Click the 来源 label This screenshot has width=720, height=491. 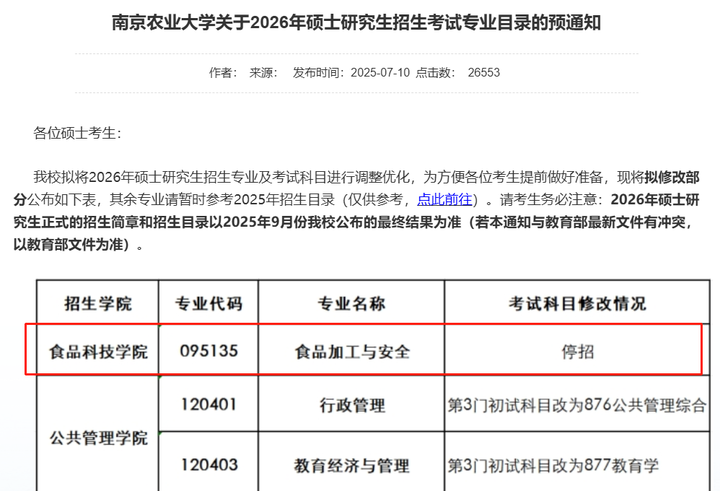pyautogui.click(x=263, y=73)
